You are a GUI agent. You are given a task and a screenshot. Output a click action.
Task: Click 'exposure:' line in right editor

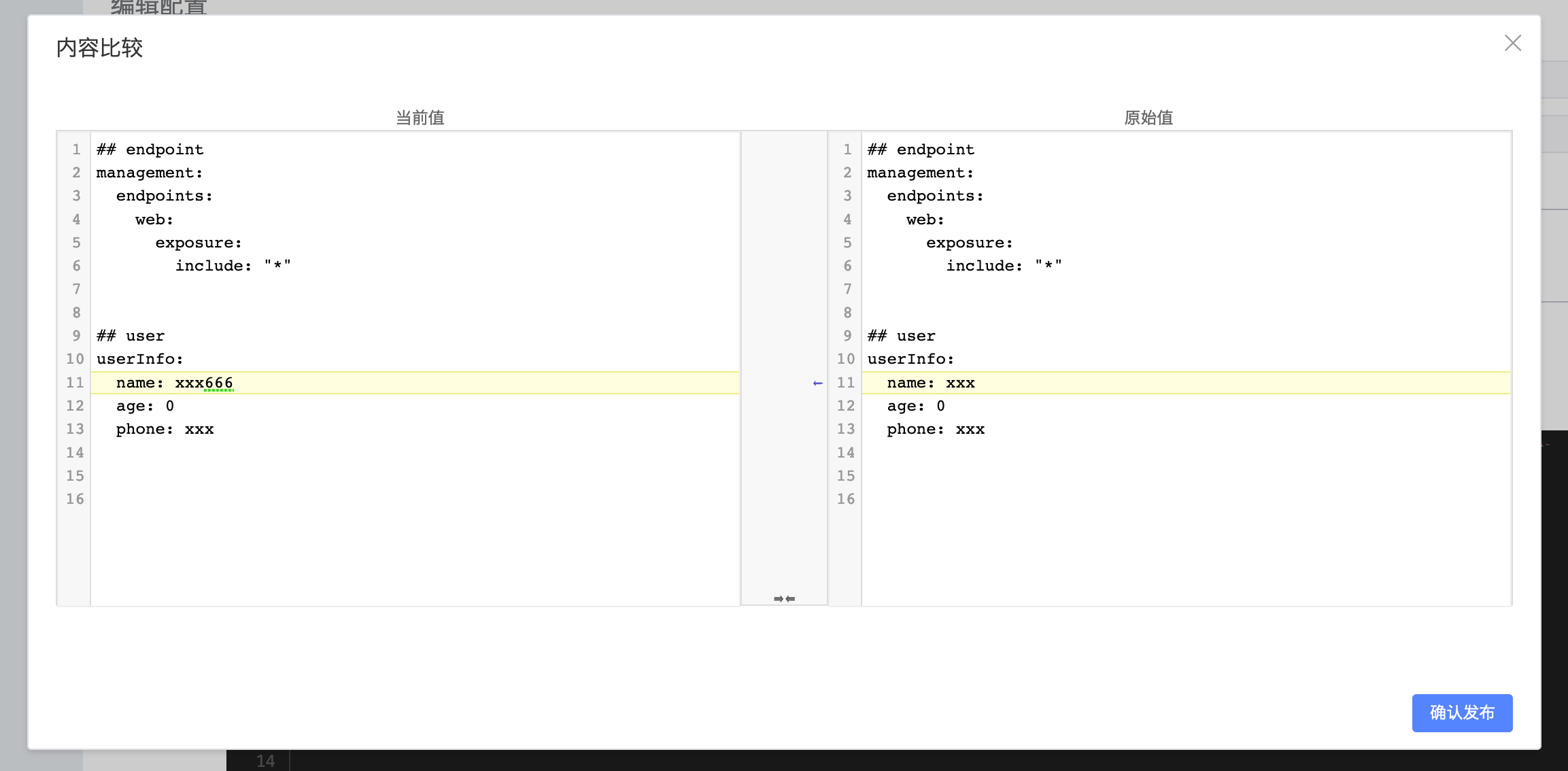tap(969, 243)
